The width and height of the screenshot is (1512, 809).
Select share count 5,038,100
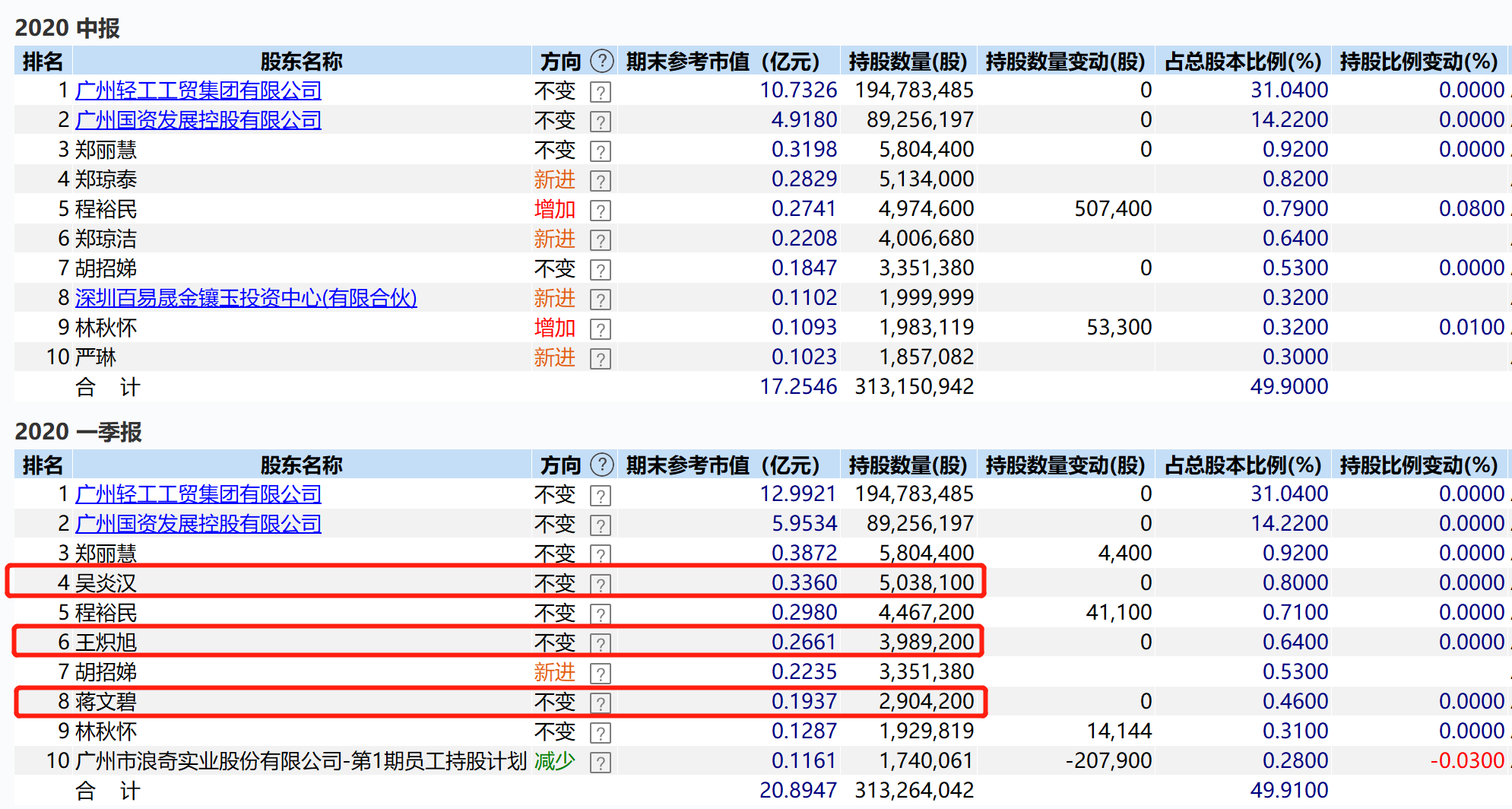tap(926, 583)
